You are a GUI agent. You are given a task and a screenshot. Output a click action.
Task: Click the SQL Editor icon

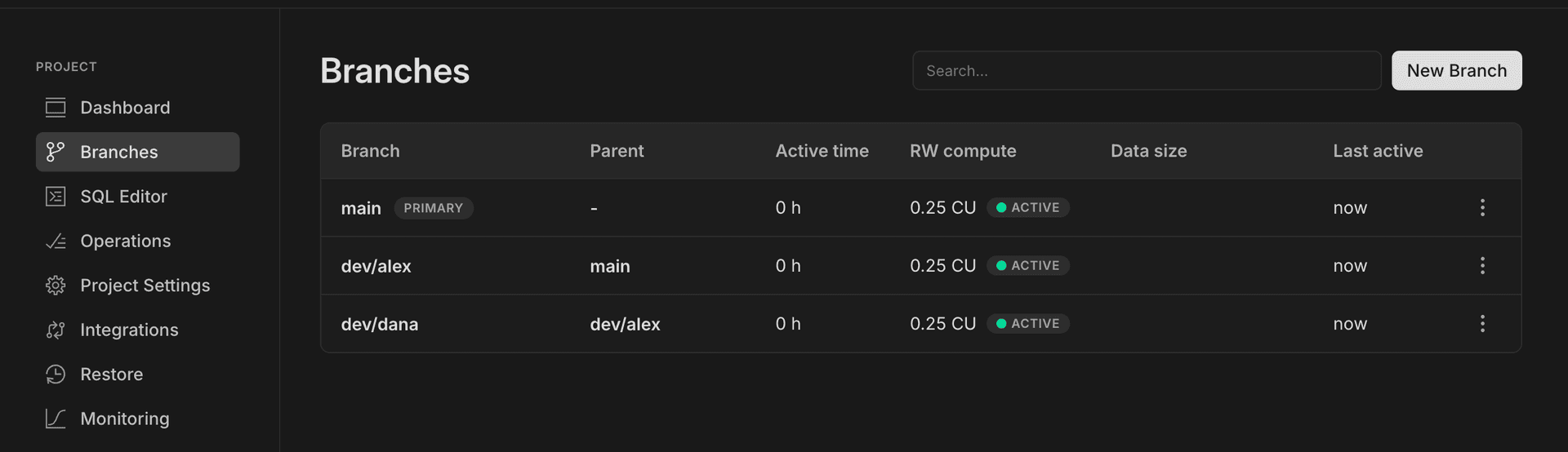pyautogui.click(x=56, y=197)
